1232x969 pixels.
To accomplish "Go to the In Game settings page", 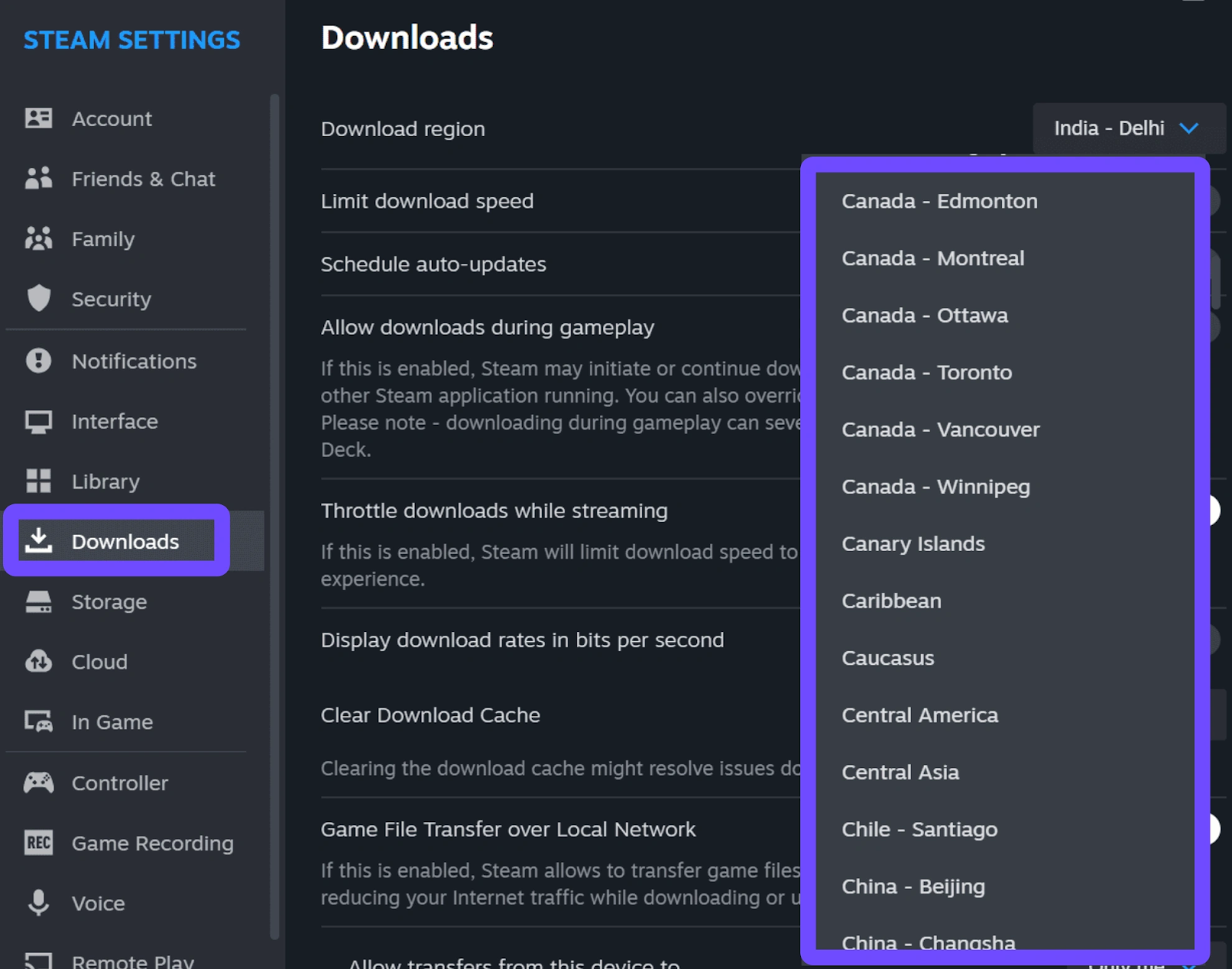I will click(112, 722).
